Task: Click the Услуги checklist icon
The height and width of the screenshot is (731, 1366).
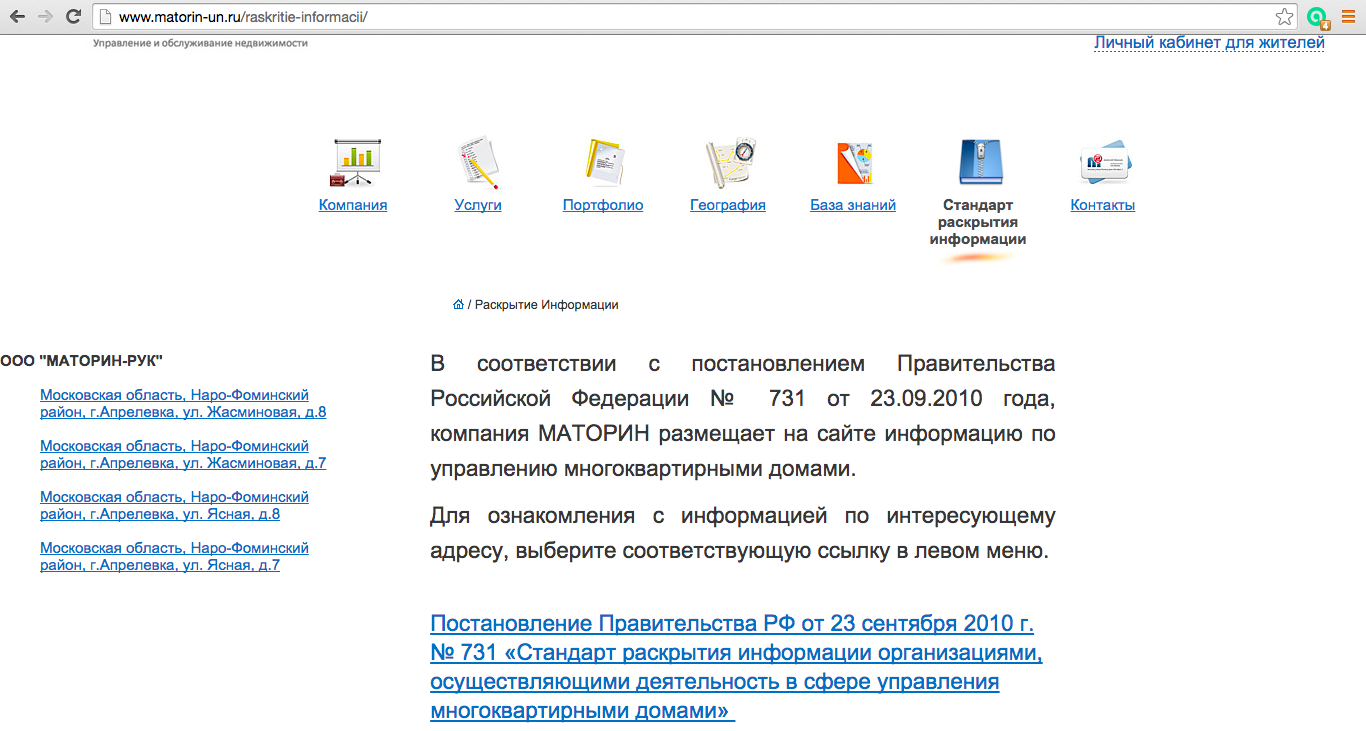Action: 478,162
